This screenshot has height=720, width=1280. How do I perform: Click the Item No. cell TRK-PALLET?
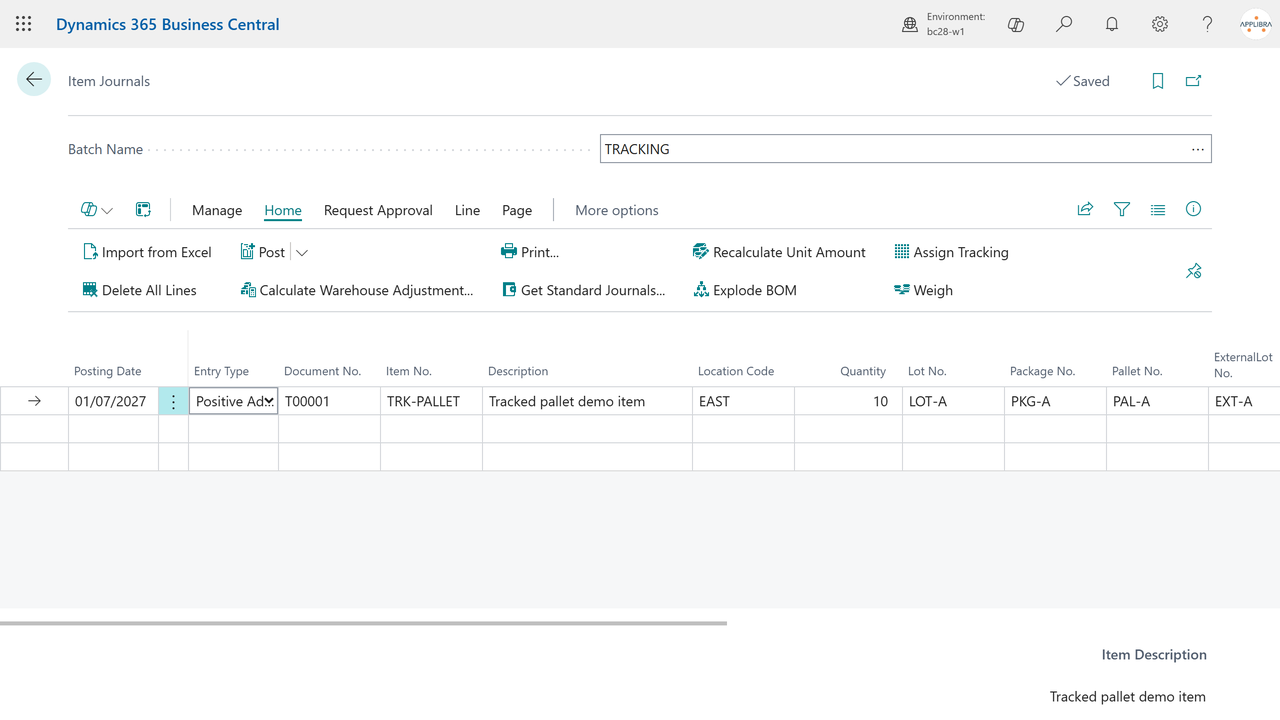coord(431,401)
